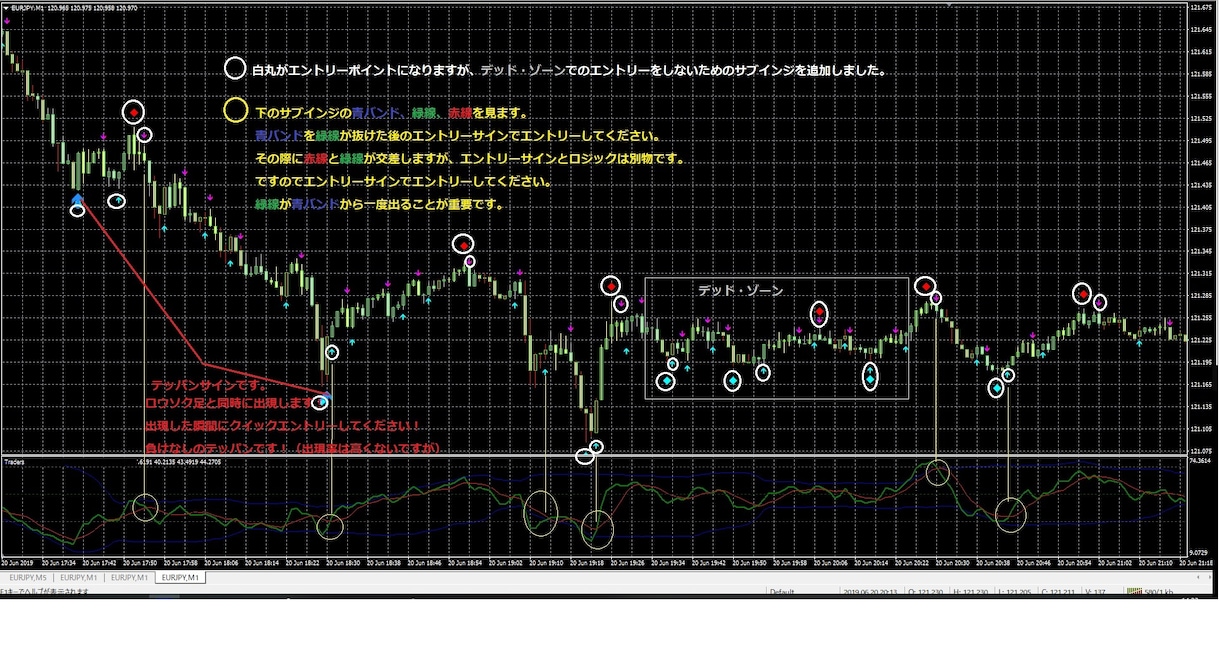Open the connection status bars icon
Image resolution: width=1220 pixels, height=666 pixels.
pyautogui.click(x=1134, y=592)
